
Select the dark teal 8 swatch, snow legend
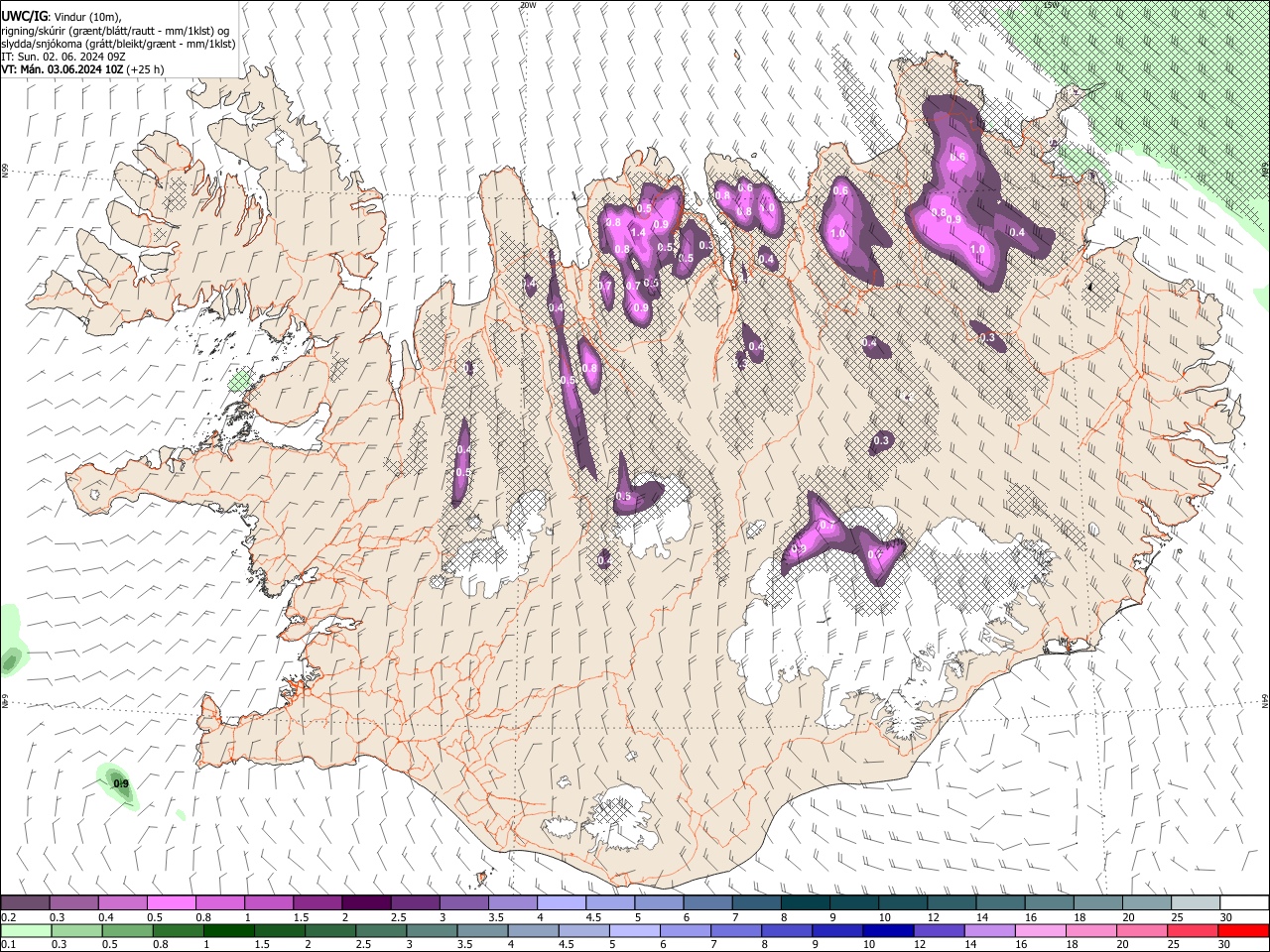805,903
